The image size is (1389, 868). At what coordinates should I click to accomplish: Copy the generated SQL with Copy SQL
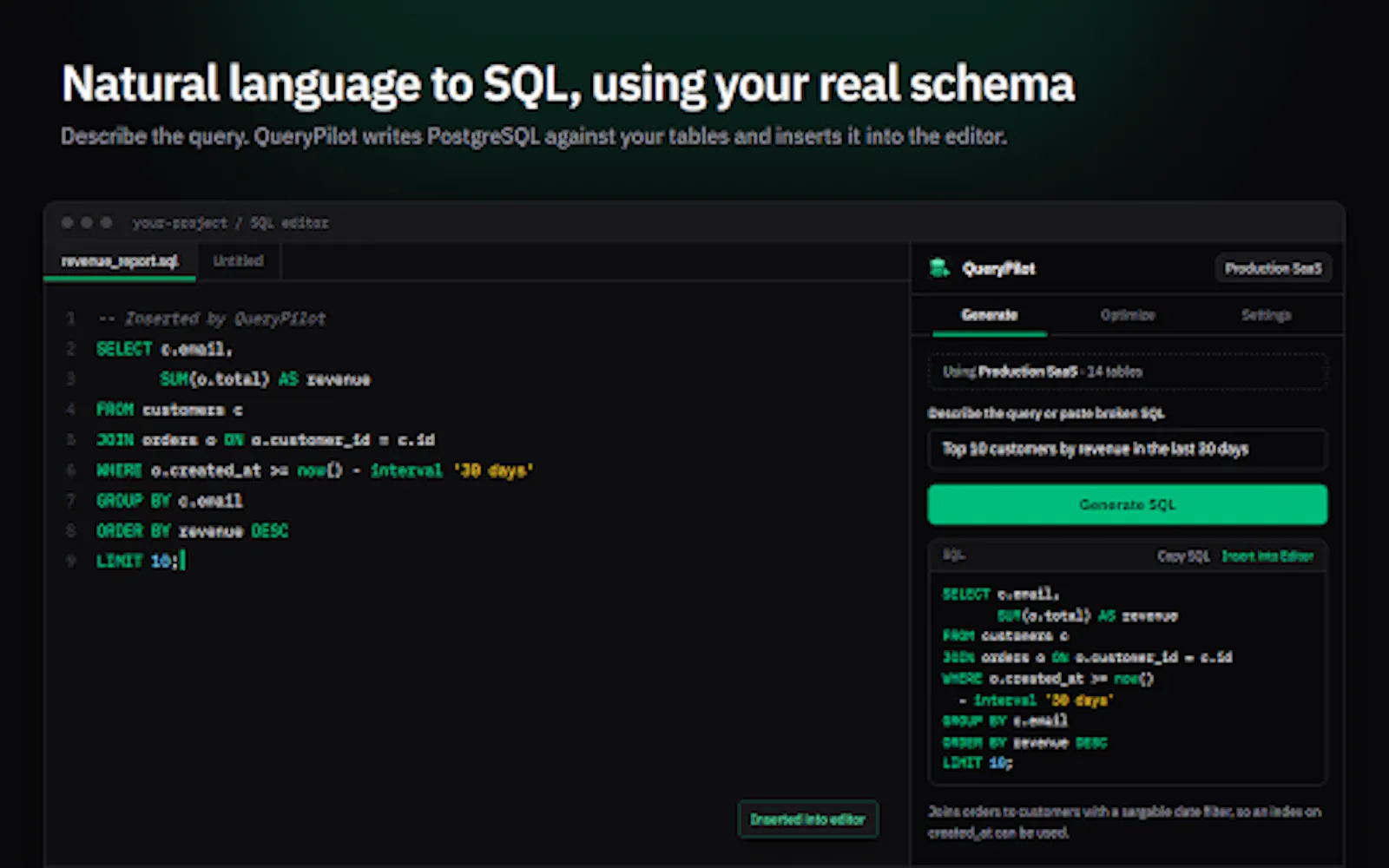(x=1182, y=556)
